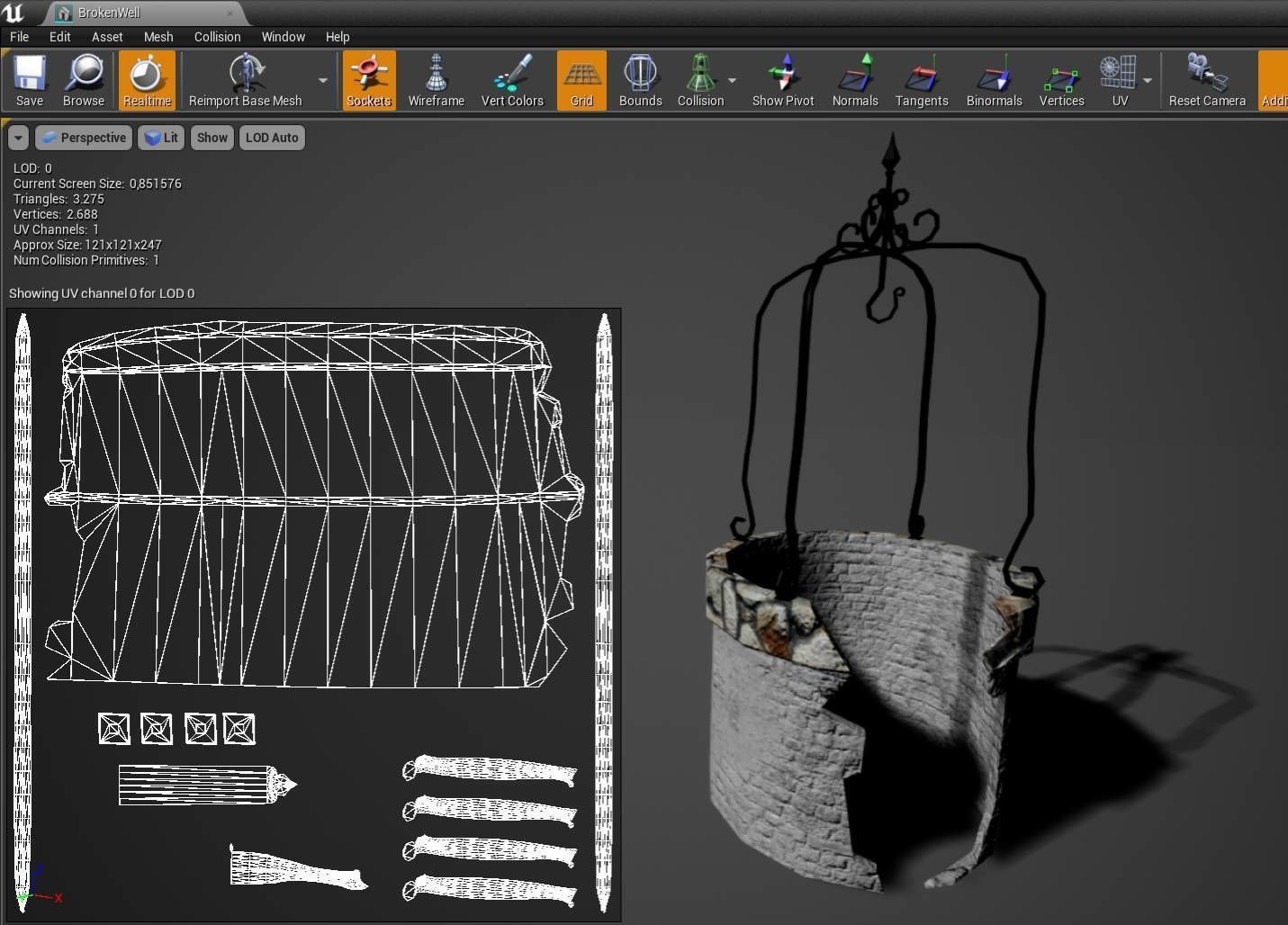Browse to asset in Content Browser

tap(84, 80)
